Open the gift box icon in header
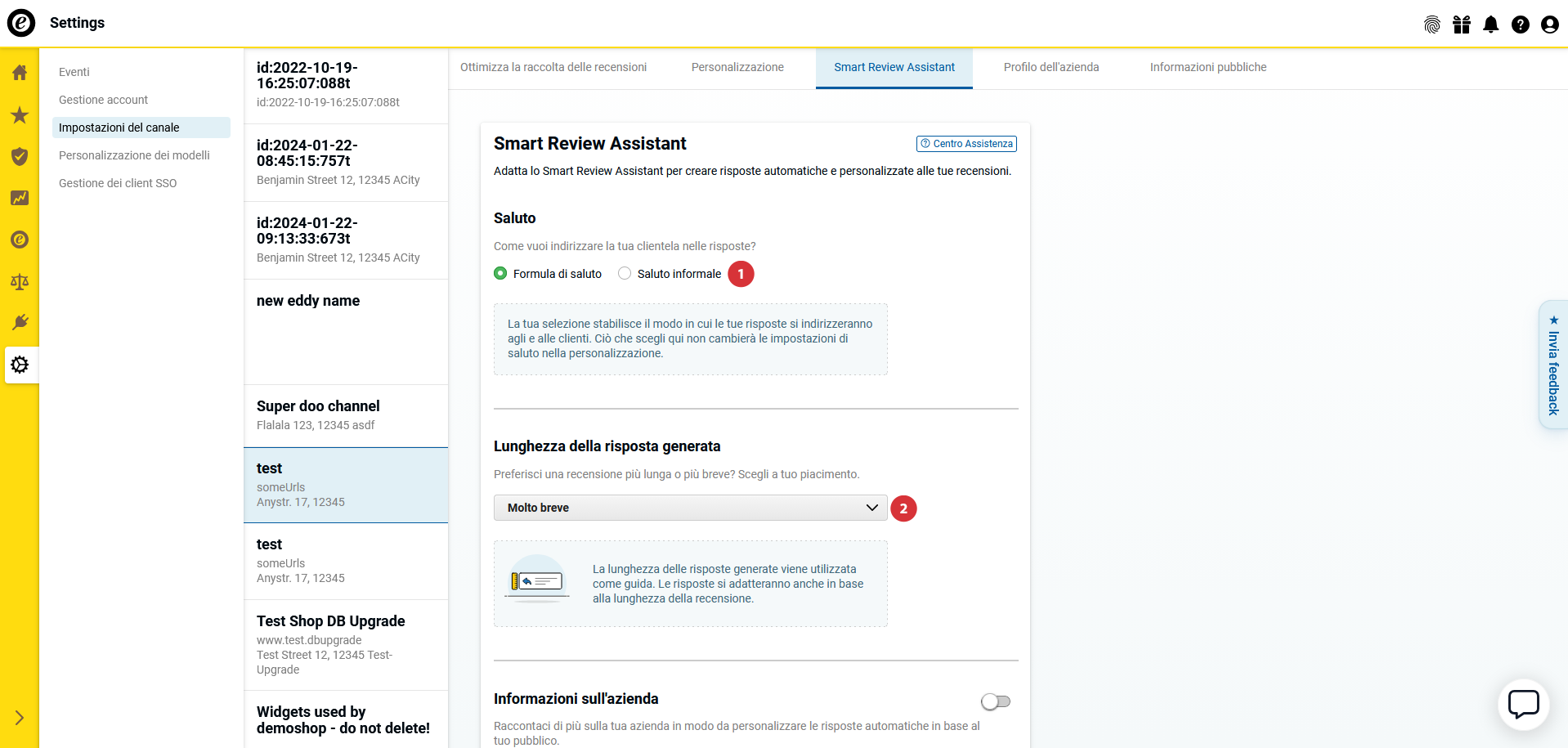The width and height of the screenshot is (1568, 748). tap(1461, 25)
